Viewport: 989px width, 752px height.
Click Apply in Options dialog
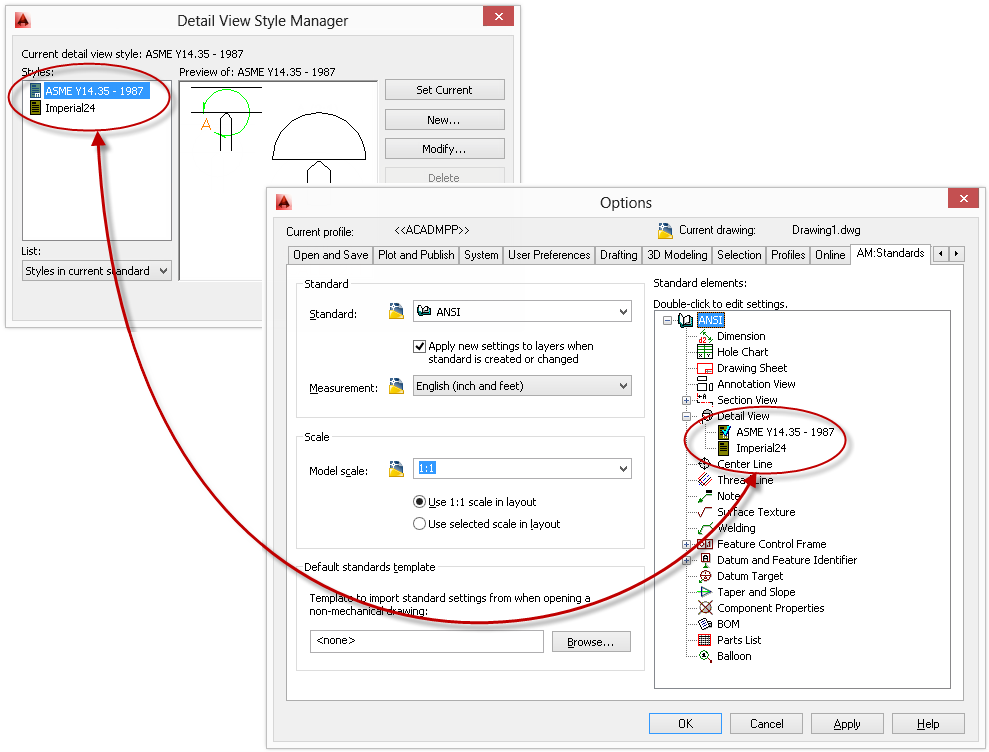[x=847, y=724]
